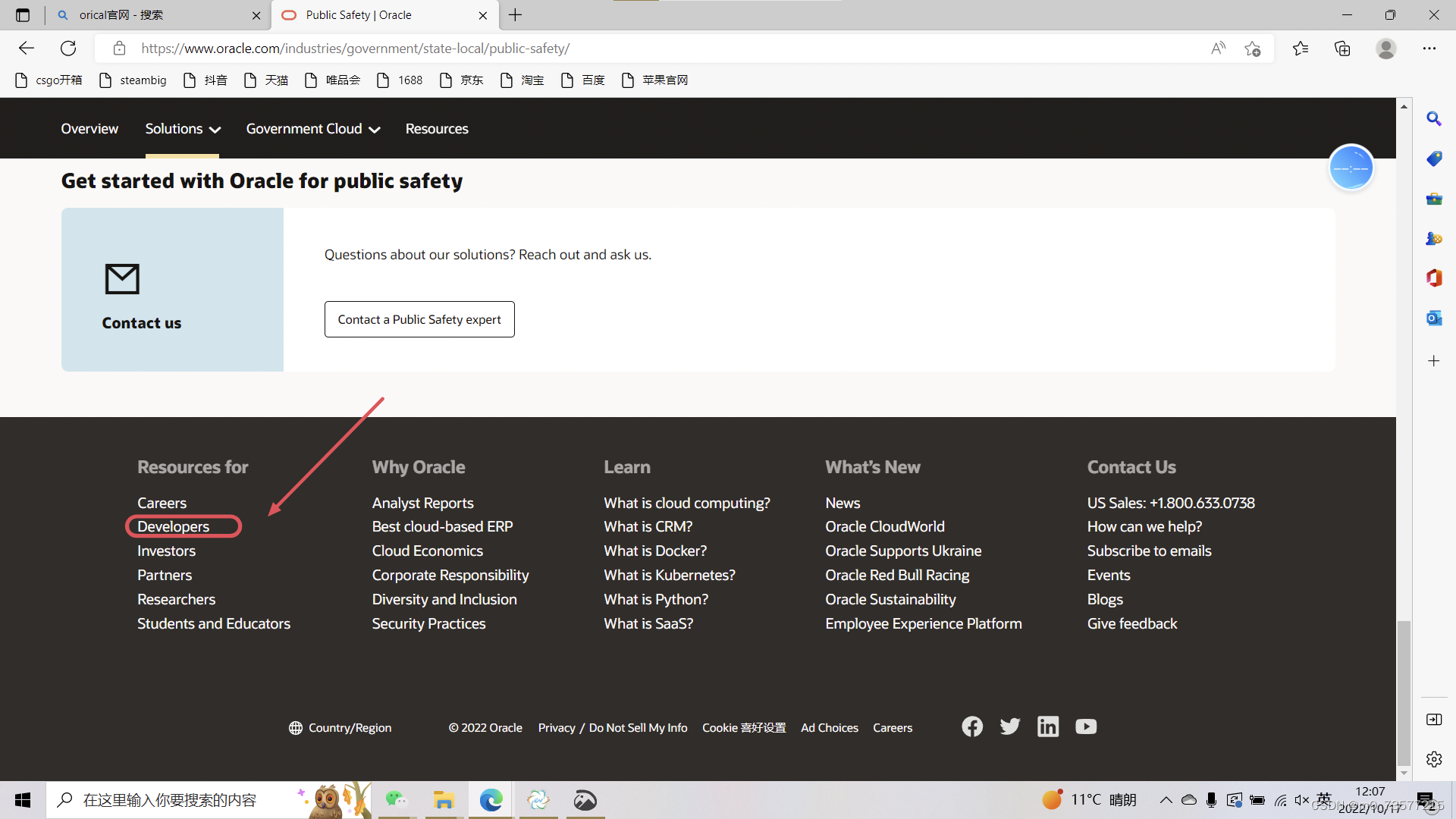Open the steambig bookmark
This screenshot has height=819, width=1456.
[133, 80]
